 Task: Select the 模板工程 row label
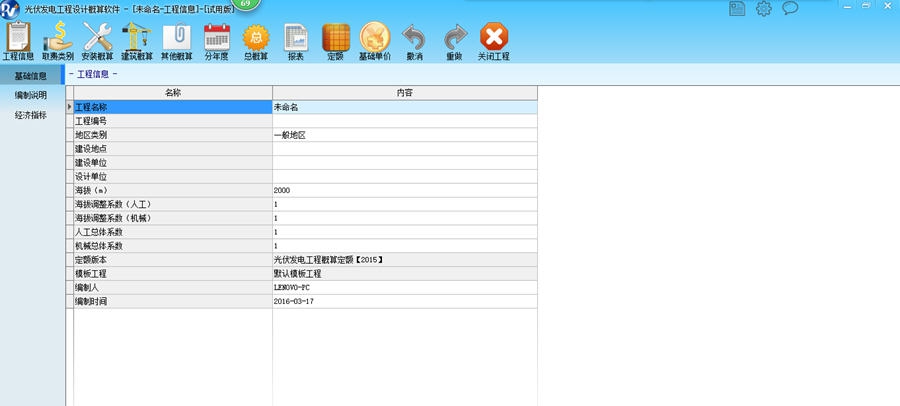point(173,274)
